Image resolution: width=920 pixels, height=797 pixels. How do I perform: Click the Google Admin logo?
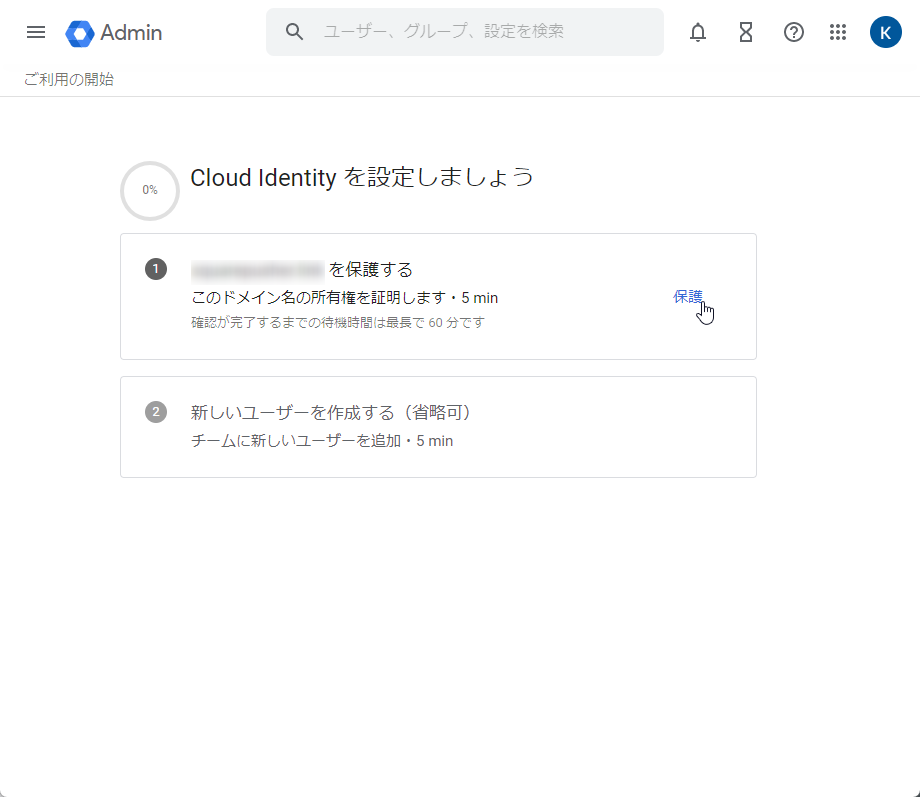click(114, 33)
